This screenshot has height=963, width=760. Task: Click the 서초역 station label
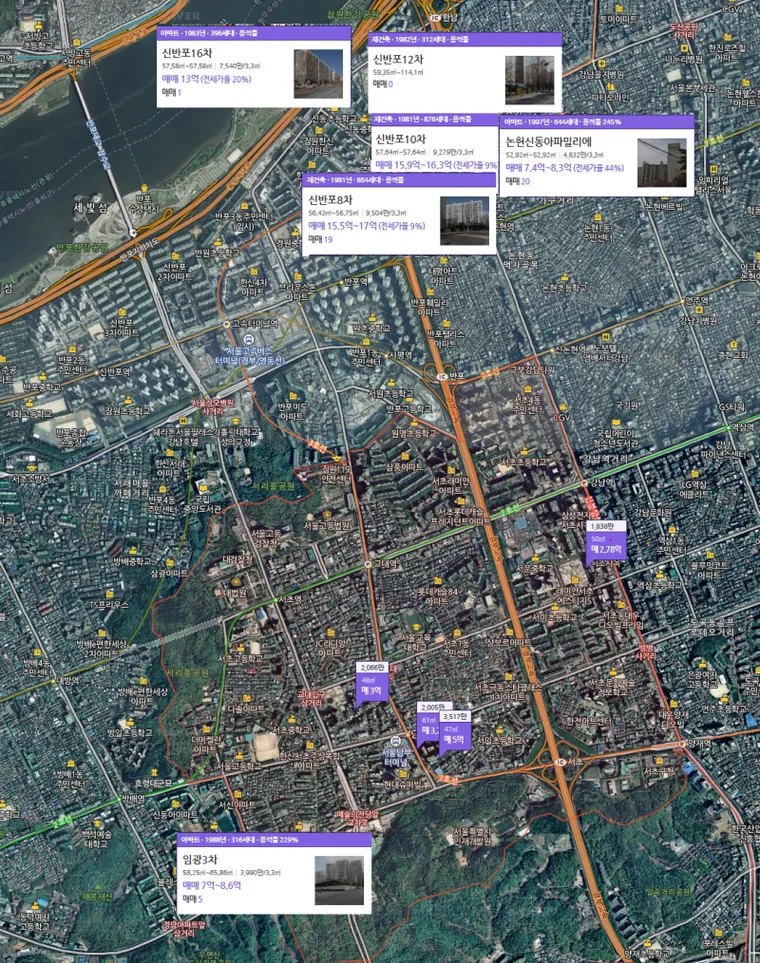coord(290,598)
